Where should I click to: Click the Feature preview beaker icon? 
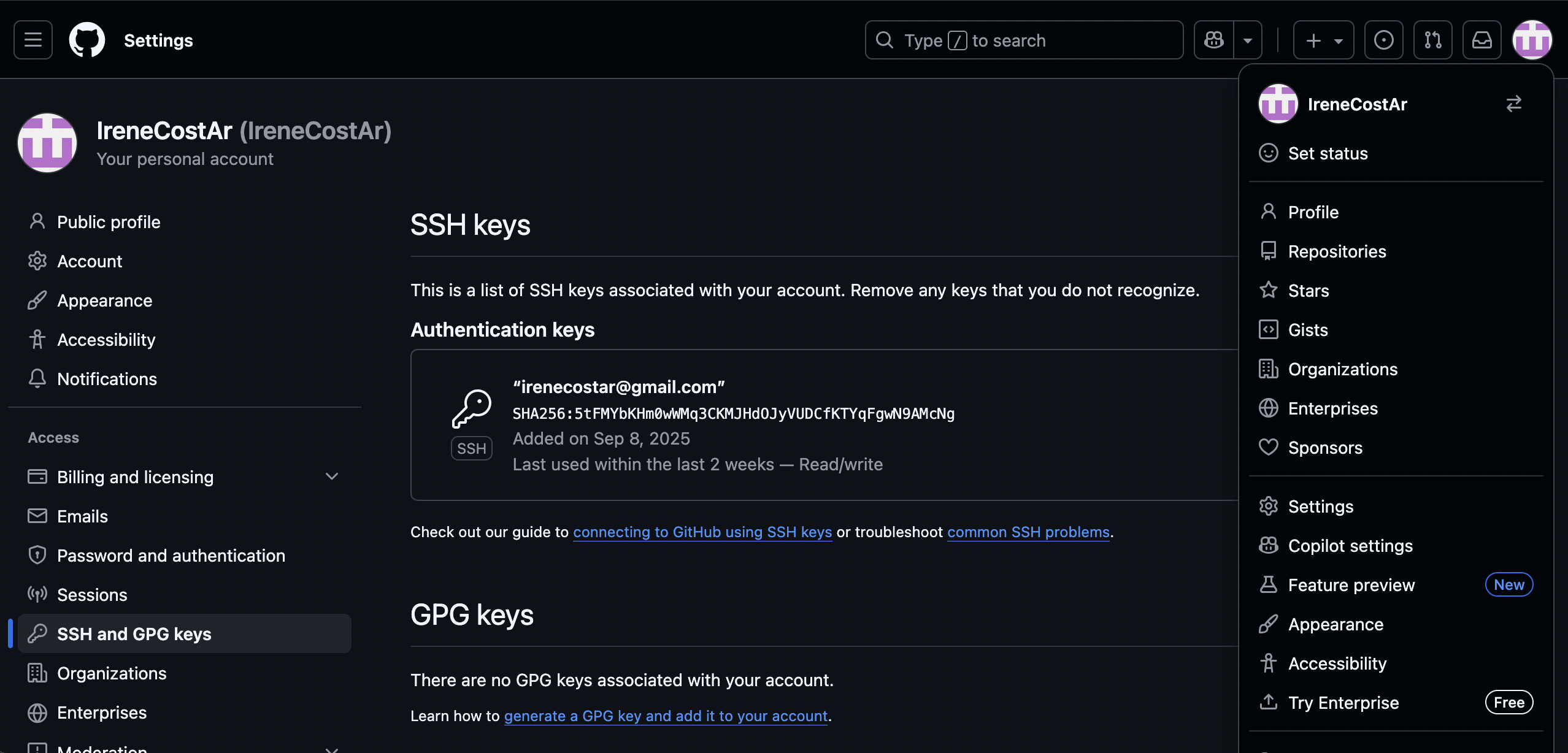[x=1268, y=585]
